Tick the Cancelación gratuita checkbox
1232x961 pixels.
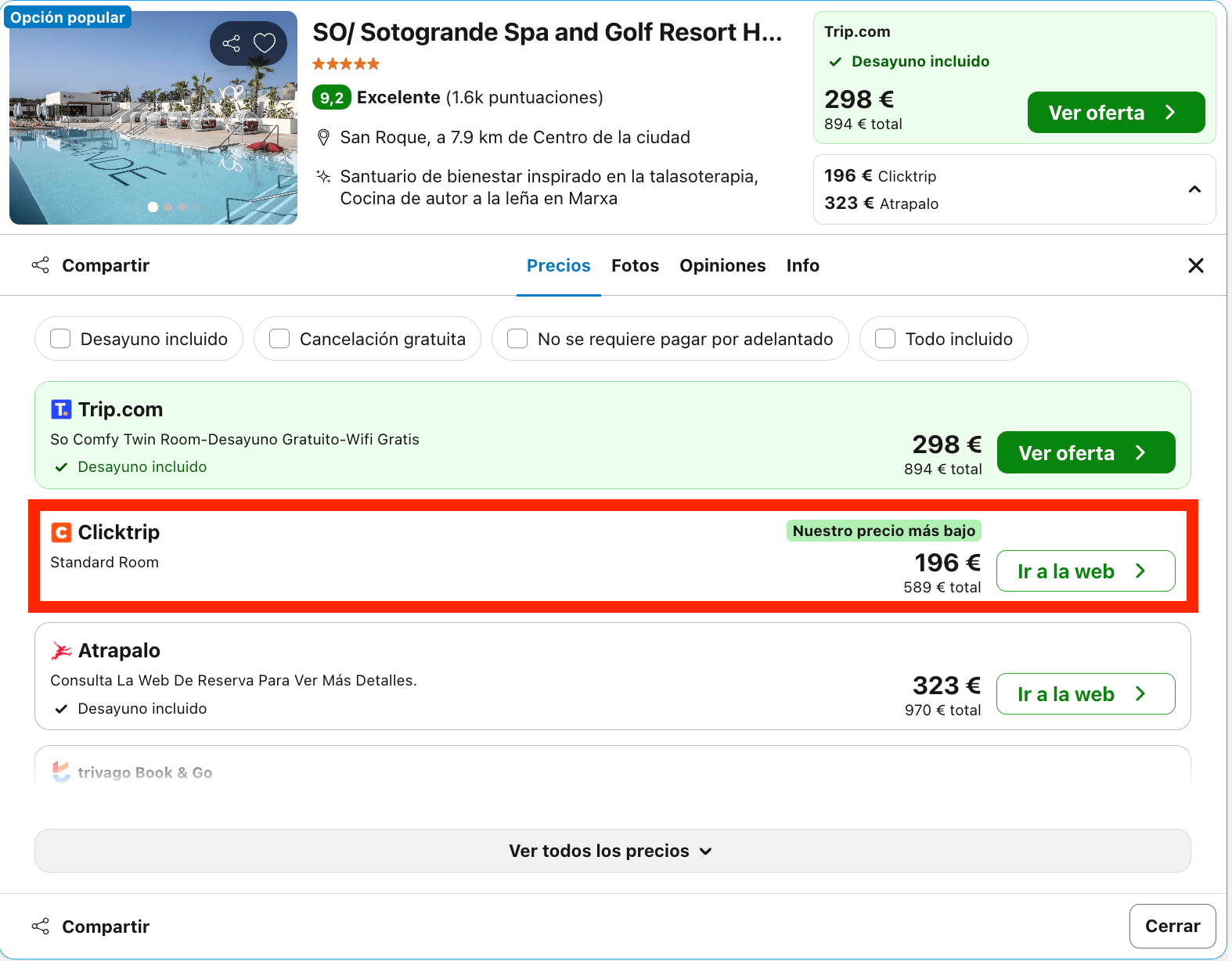coord(279,339)
